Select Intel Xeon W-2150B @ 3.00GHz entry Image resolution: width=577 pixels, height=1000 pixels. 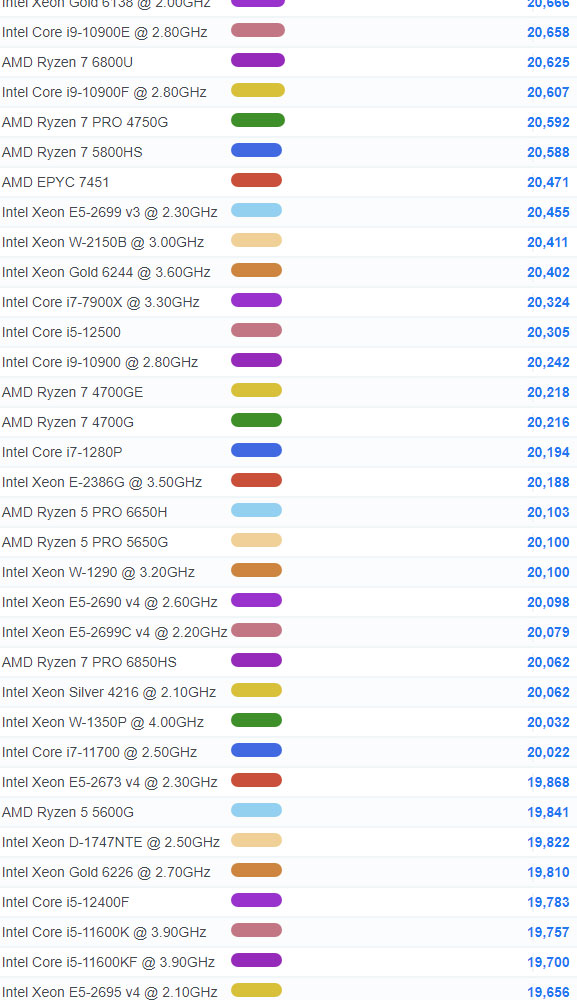tap(103, 242)
